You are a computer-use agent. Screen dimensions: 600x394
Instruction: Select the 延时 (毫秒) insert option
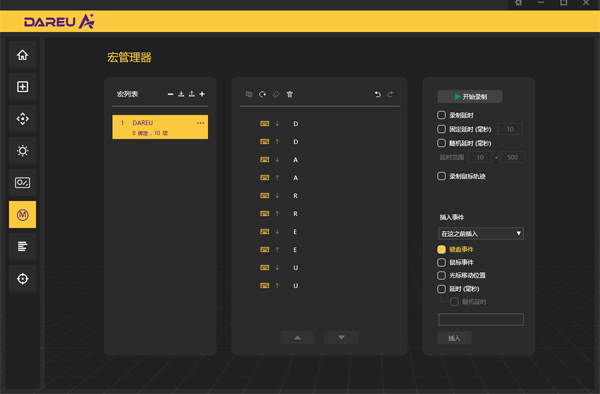click(x=441, y=289)
